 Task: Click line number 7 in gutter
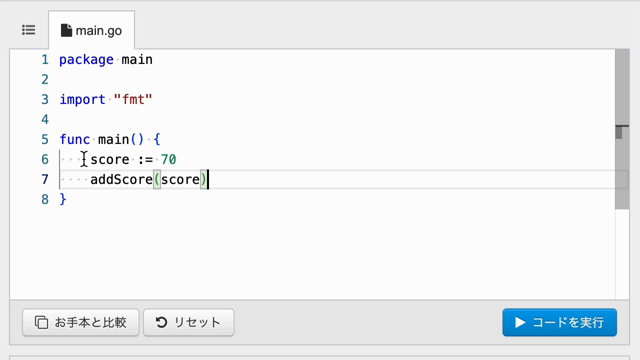click(x=45, y=180)
